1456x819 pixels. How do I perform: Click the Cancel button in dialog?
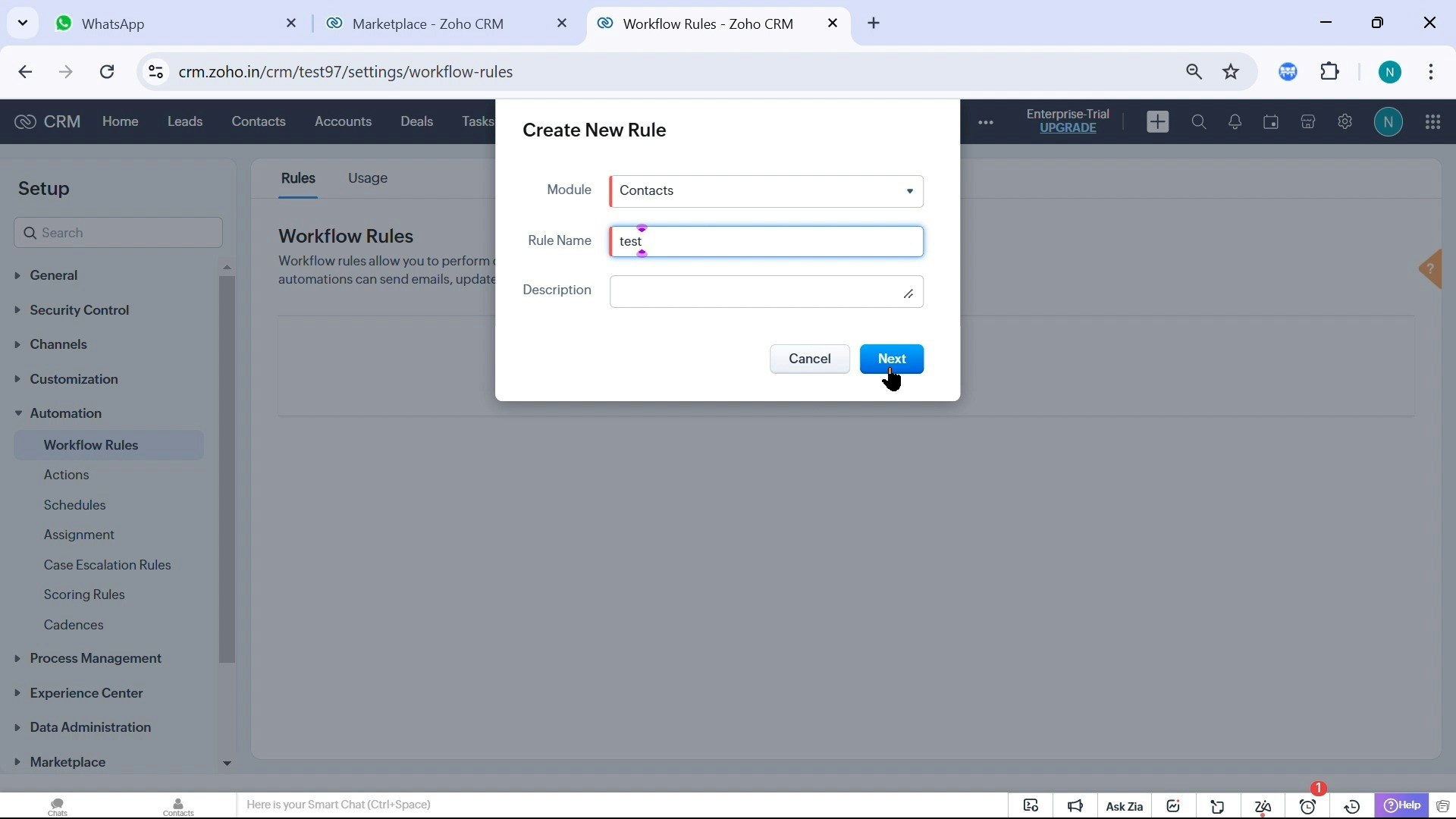(809, 359)
